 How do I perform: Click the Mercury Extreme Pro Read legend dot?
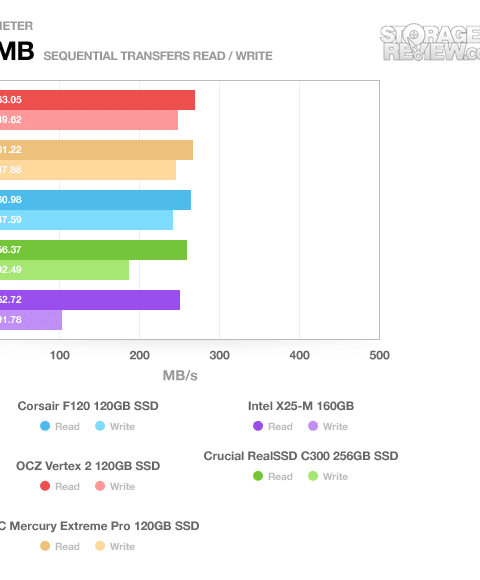(45, 546)
